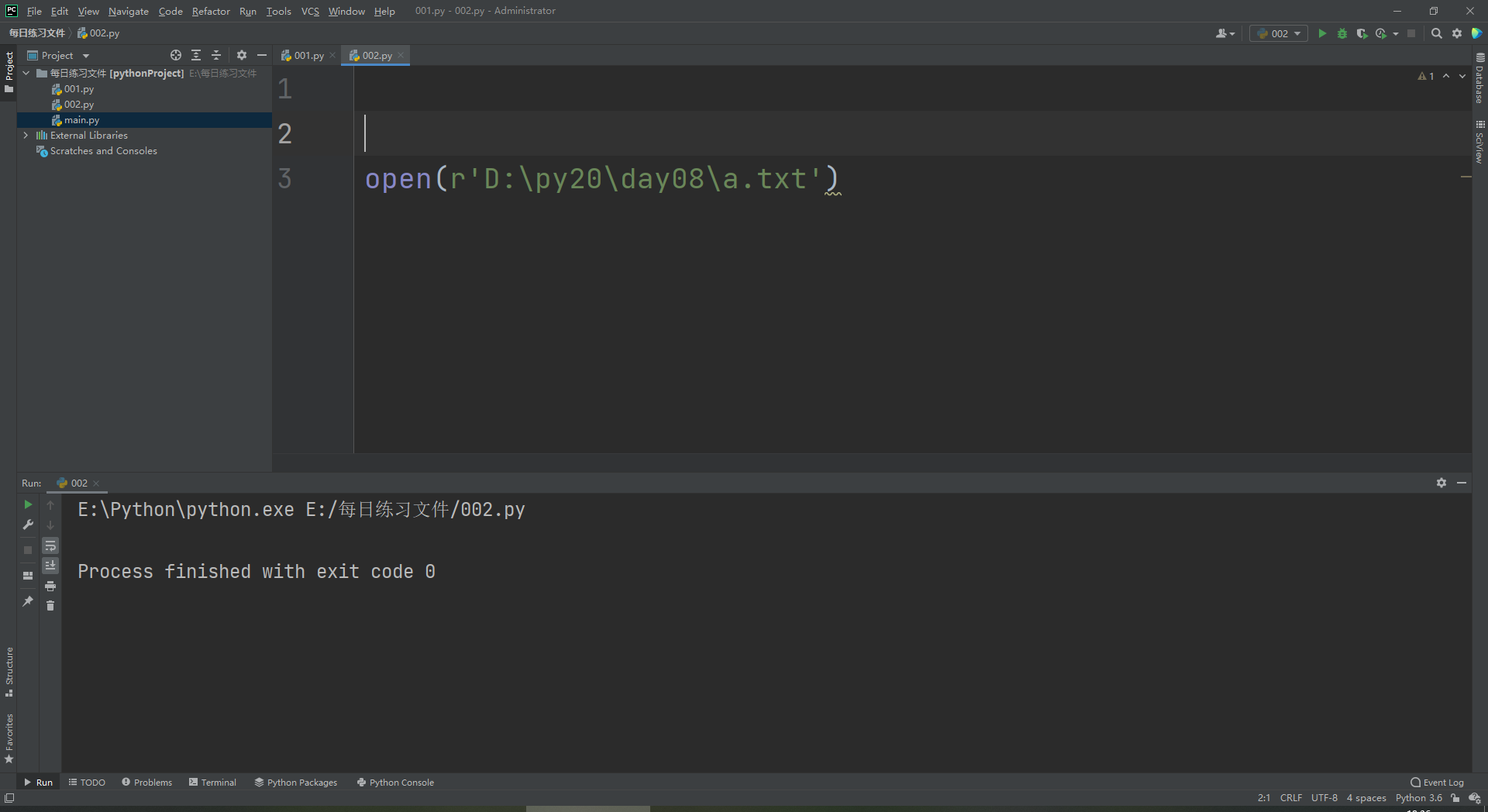Hide the Run tool window
The width and height of the screenshot is (1488, 812).
point(1462,483)
